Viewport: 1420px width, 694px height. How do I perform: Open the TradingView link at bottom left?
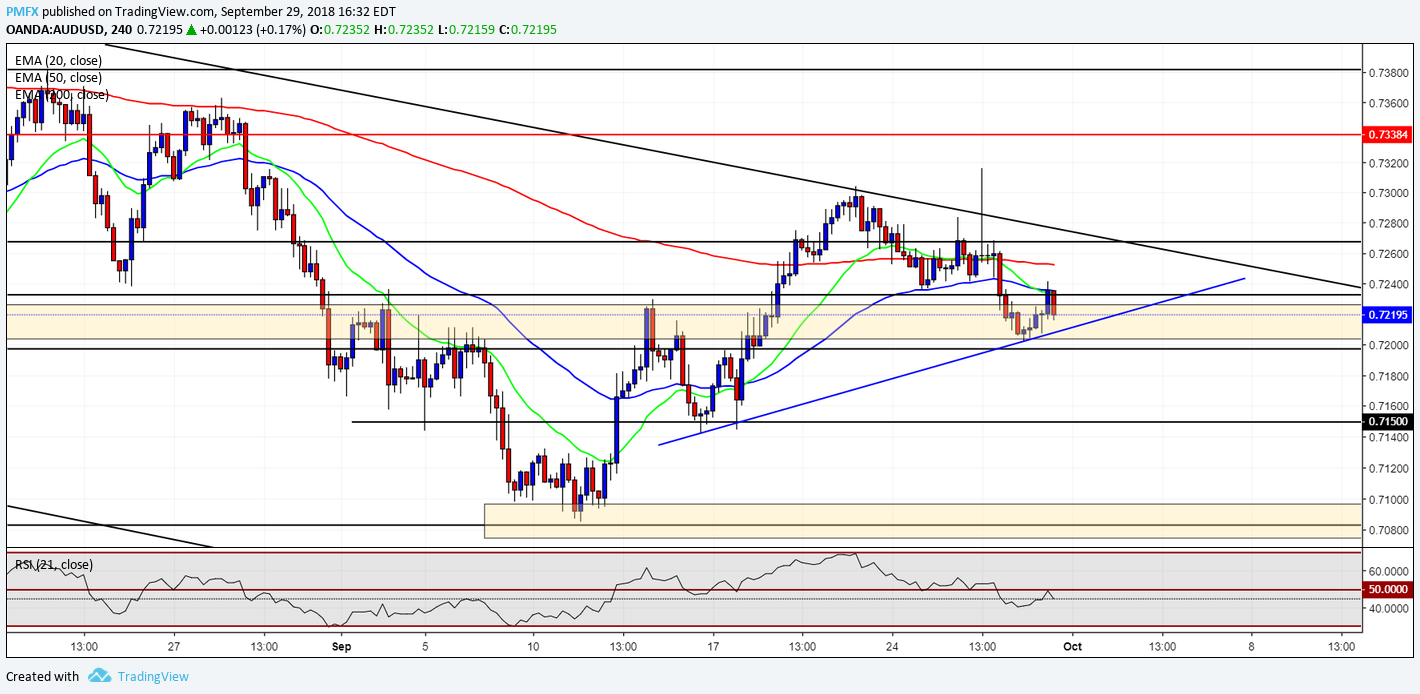click(x=153, y=677)
